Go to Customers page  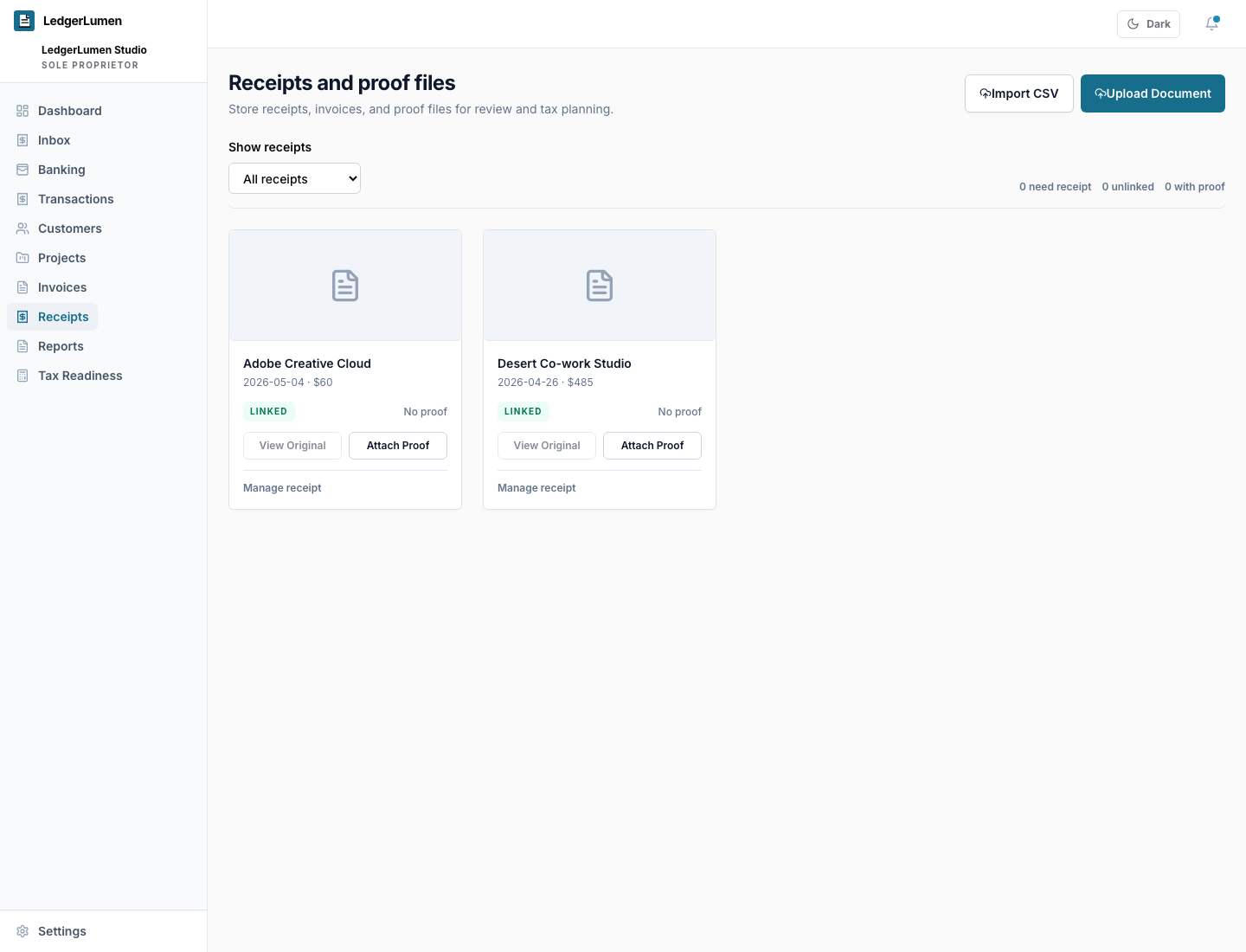(x=59, y=228)
